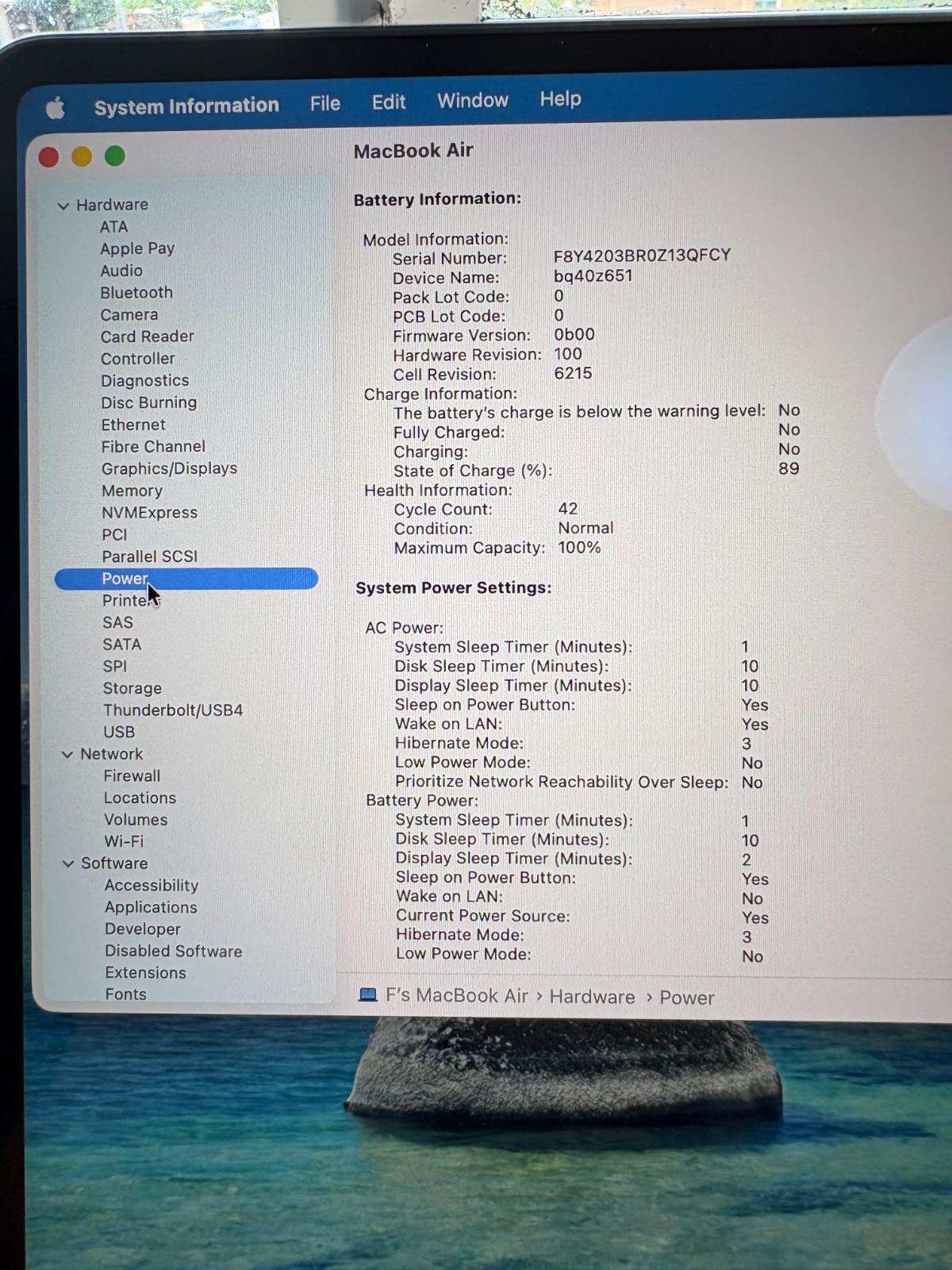Image resolution: width=952 pixels, height=1270 pixels.
Task: Close the System Information window
Action: point(48,157)
